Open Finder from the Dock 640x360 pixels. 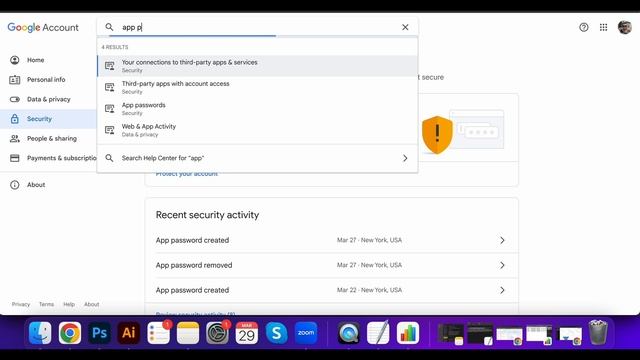point(40,333)
